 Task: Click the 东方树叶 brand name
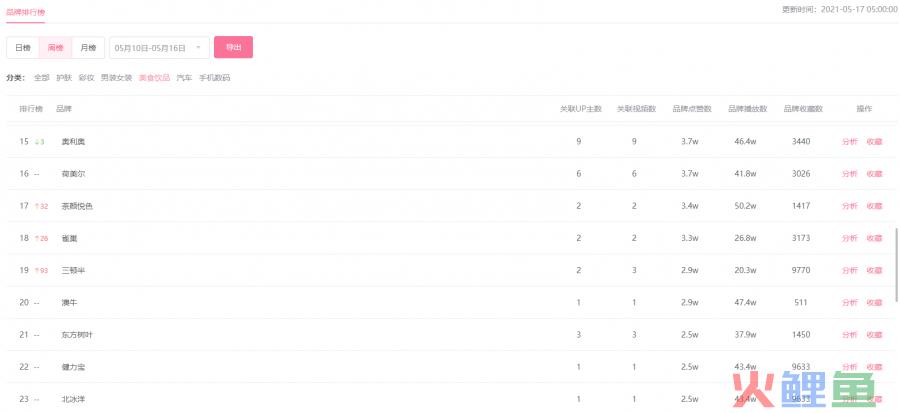pos(77,334)
